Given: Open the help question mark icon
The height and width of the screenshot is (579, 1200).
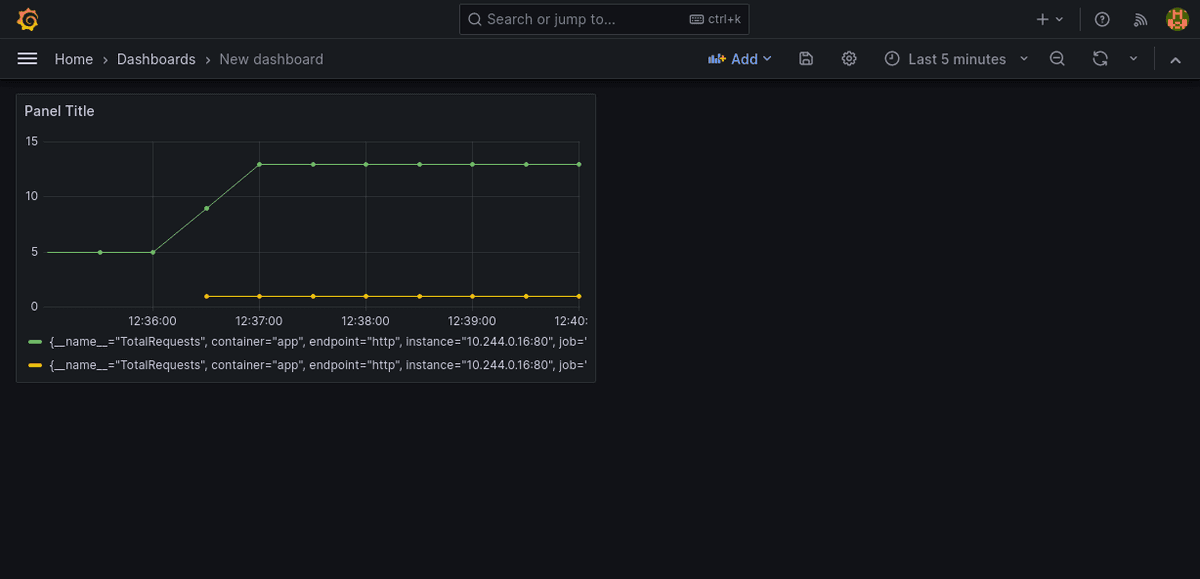Looking at the screenshot, I should point(1102,19).
